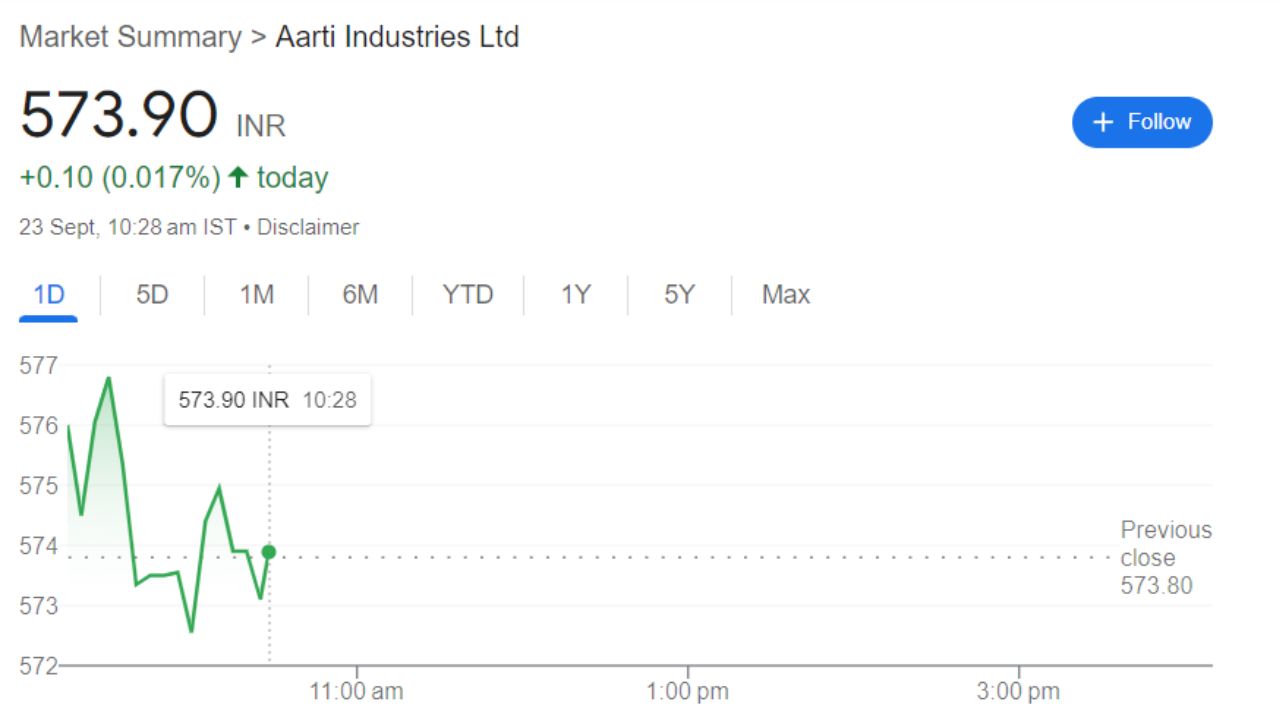Click the INR currency label

(261, 126)
